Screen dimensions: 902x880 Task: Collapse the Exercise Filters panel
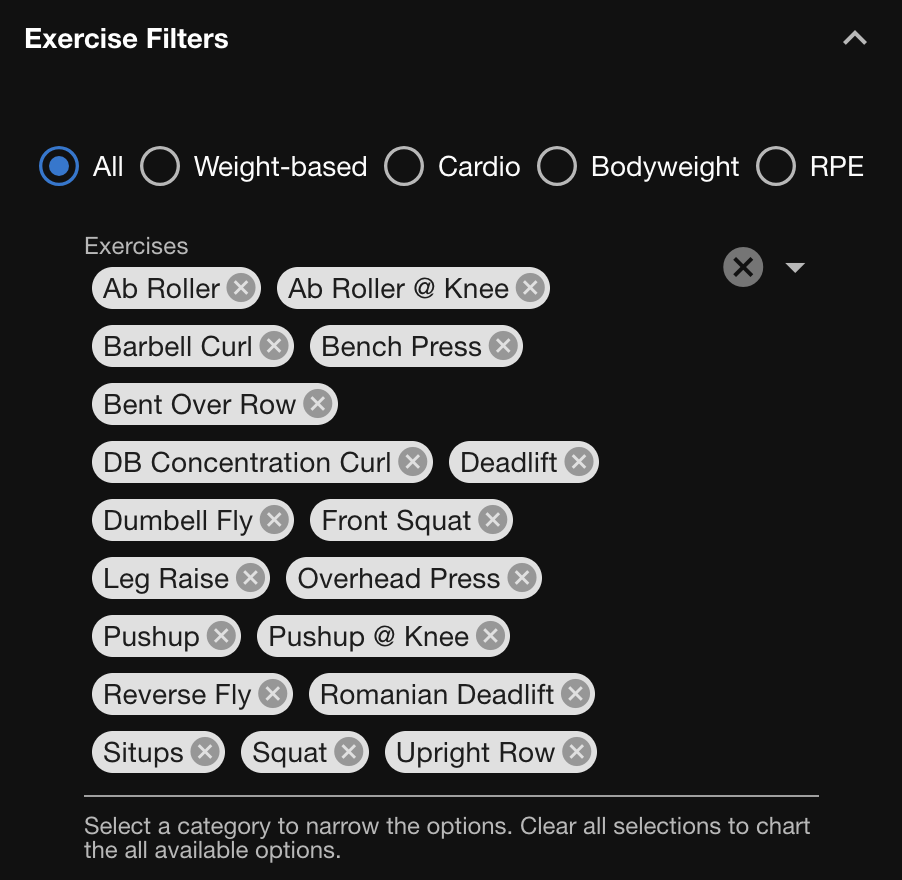coord(855,39)
